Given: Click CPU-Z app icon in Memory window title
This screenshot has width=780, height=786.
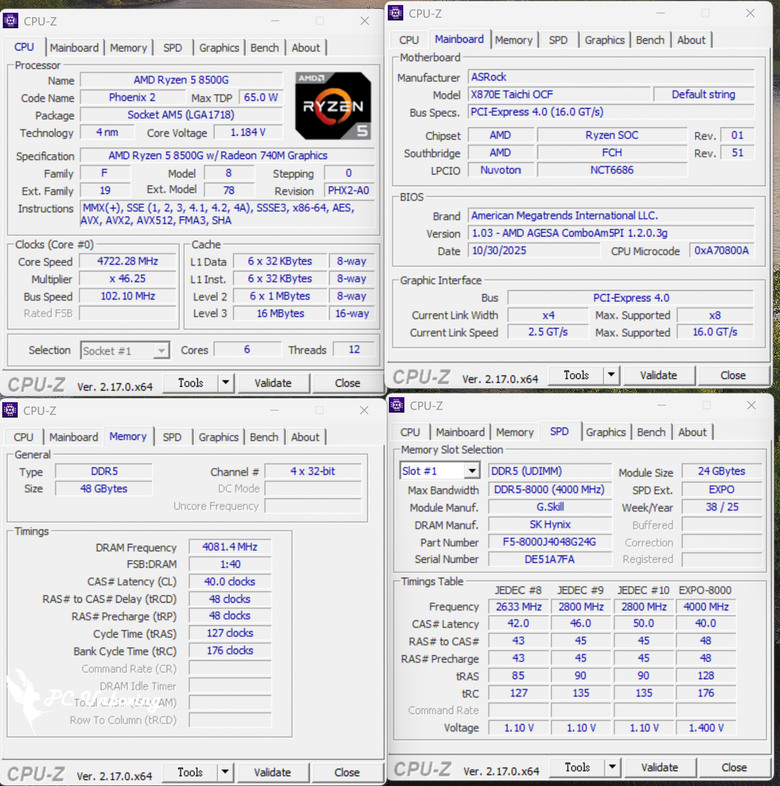Looking at the screenshot, I should pyautogui.click(x=10, y=410).
